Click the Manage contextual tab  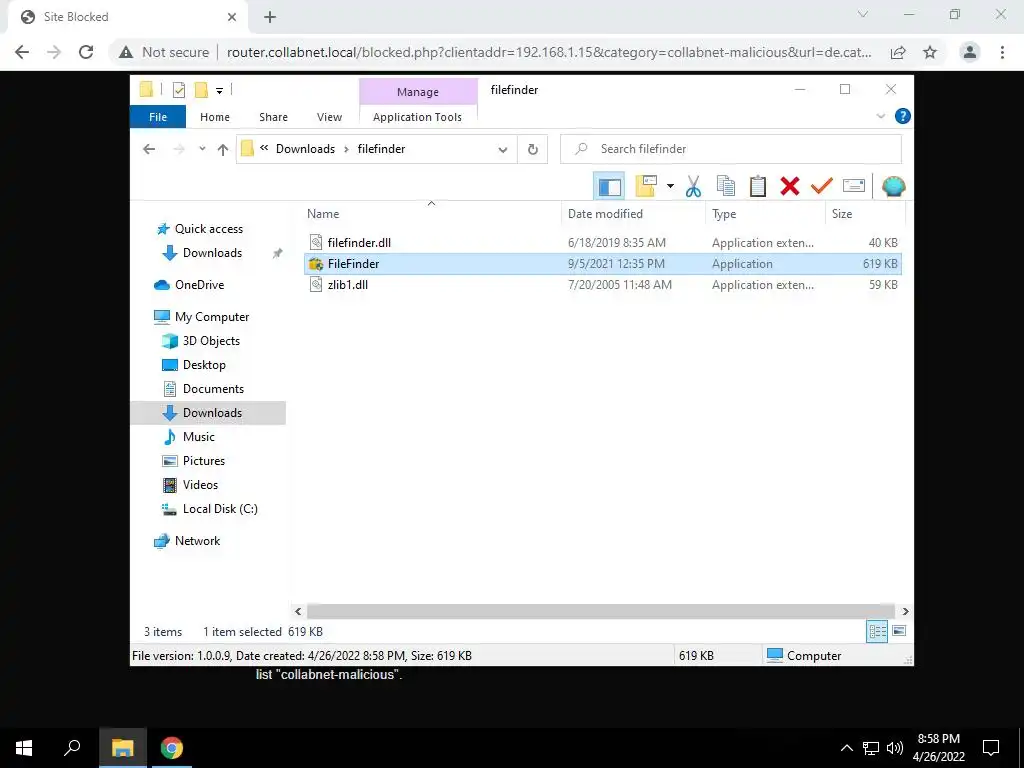418,92
